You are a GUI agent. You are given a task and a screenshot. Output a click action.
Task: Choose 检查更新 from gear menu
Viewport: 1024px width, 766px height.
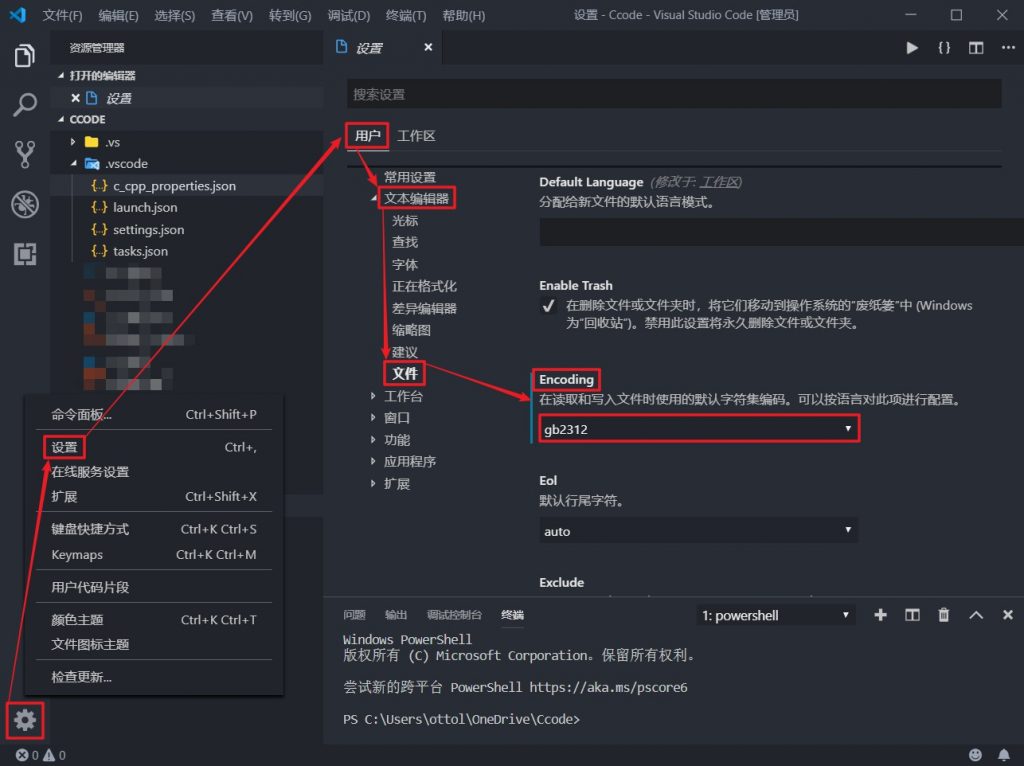click(x=153, y=677)
